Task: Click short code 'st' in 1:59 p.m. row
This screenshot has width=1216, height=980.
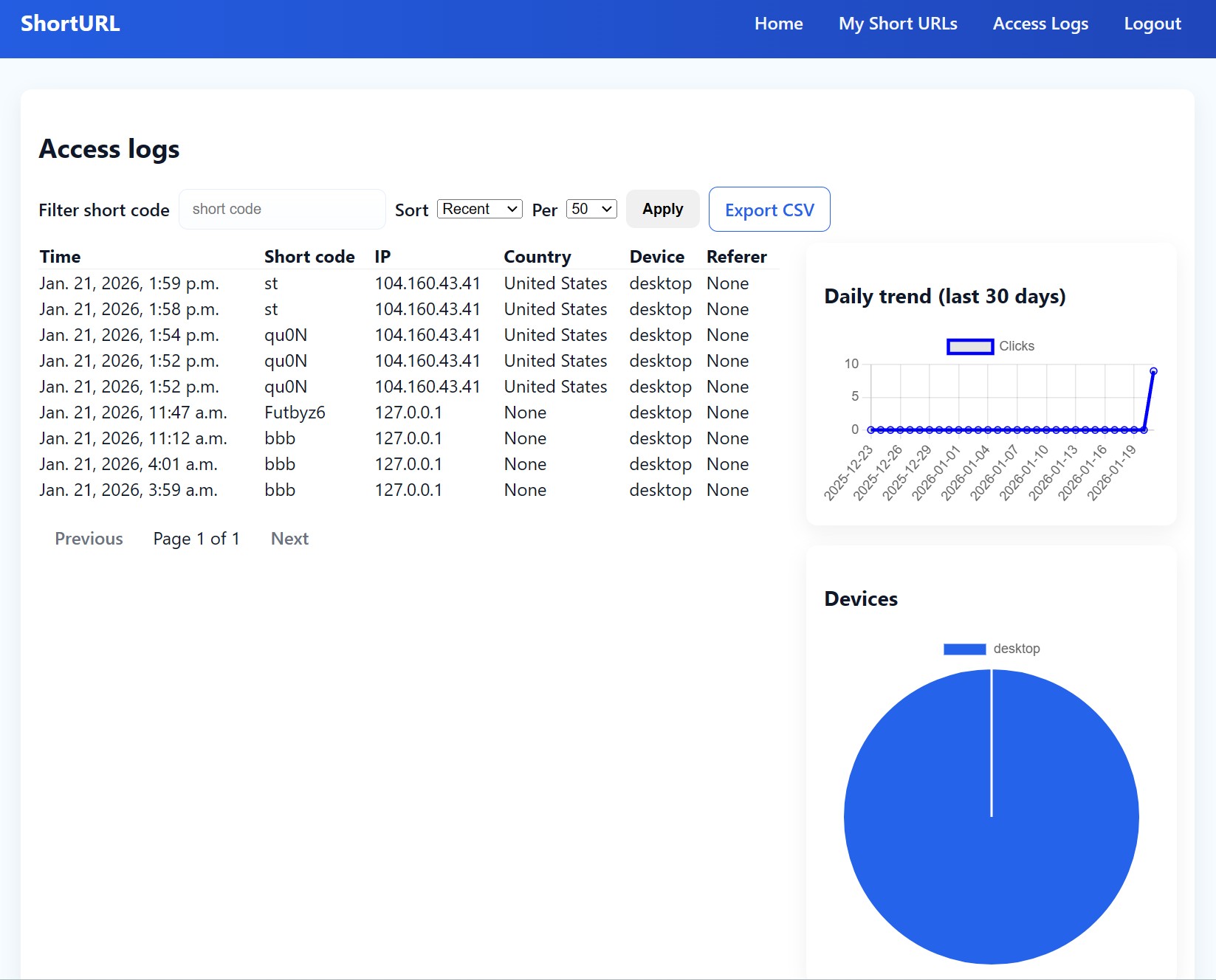Action: pos(271,283)
